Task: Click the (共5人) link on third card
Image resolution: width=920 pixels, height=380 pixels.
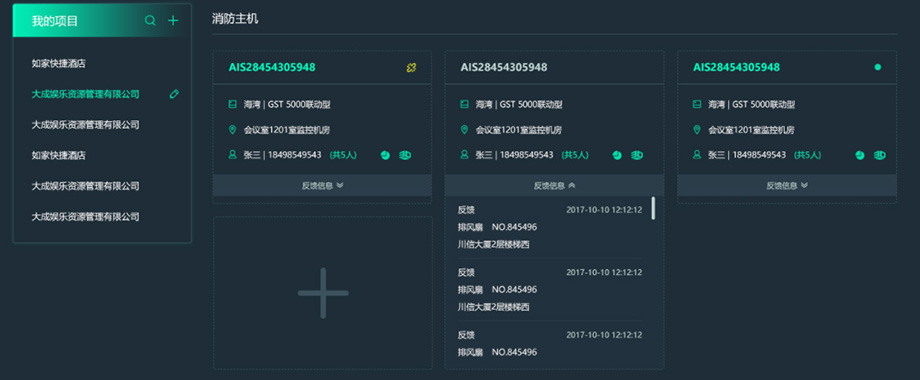Action: [807, 155]
